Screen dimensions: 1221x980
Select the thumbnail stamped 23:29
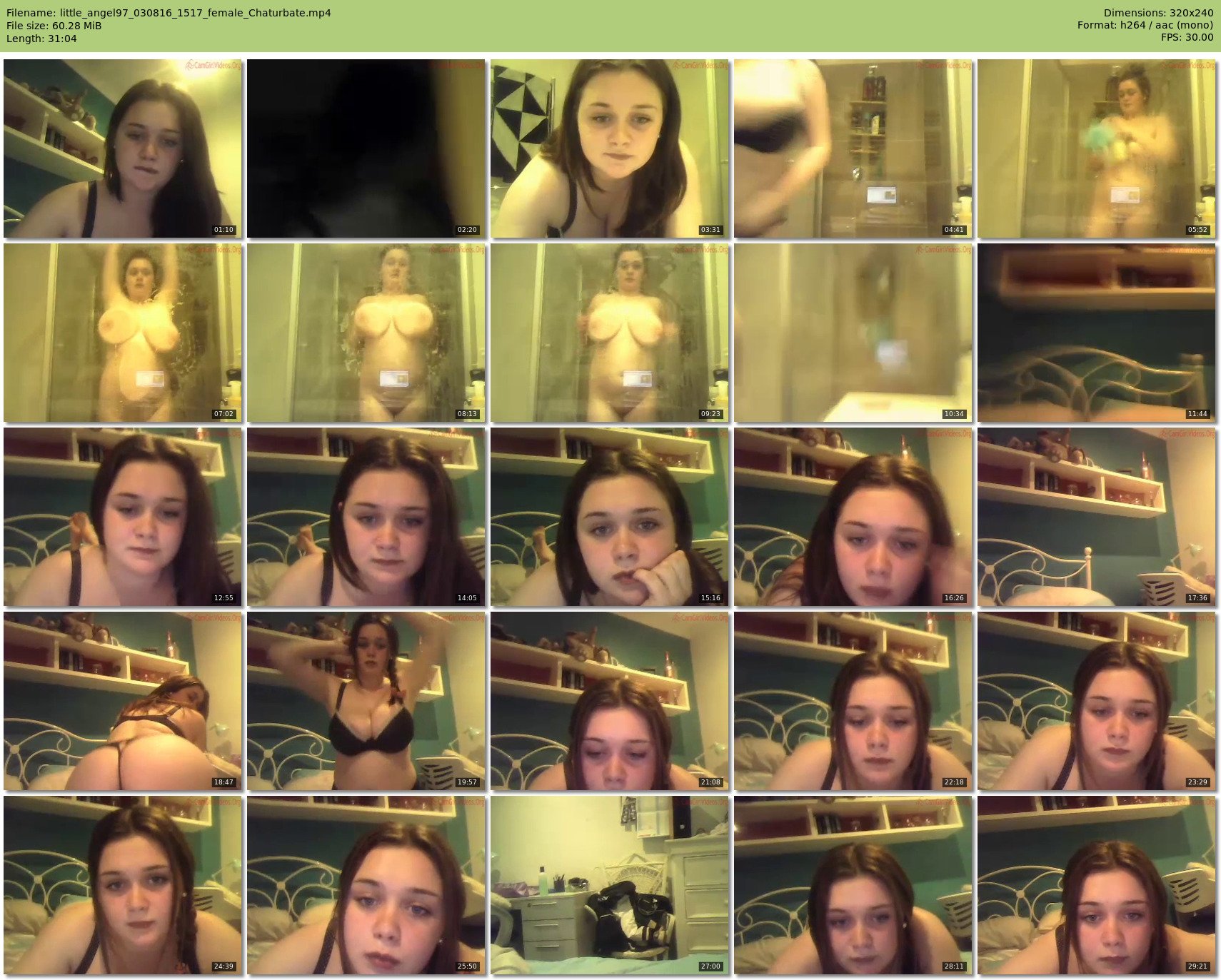coord(1097,701)
